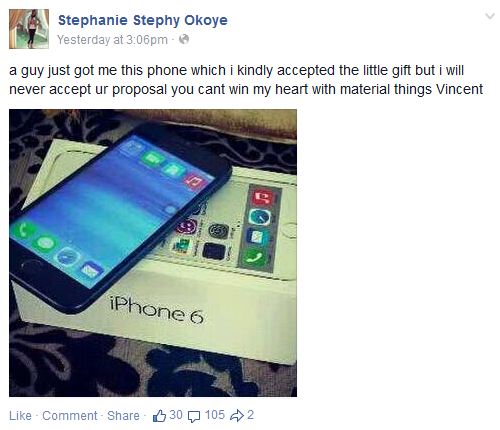Image resolution: width=500 pixels, height=430 pixels.
Task: Click the globe public privacy icon
Action: point(184,39)
